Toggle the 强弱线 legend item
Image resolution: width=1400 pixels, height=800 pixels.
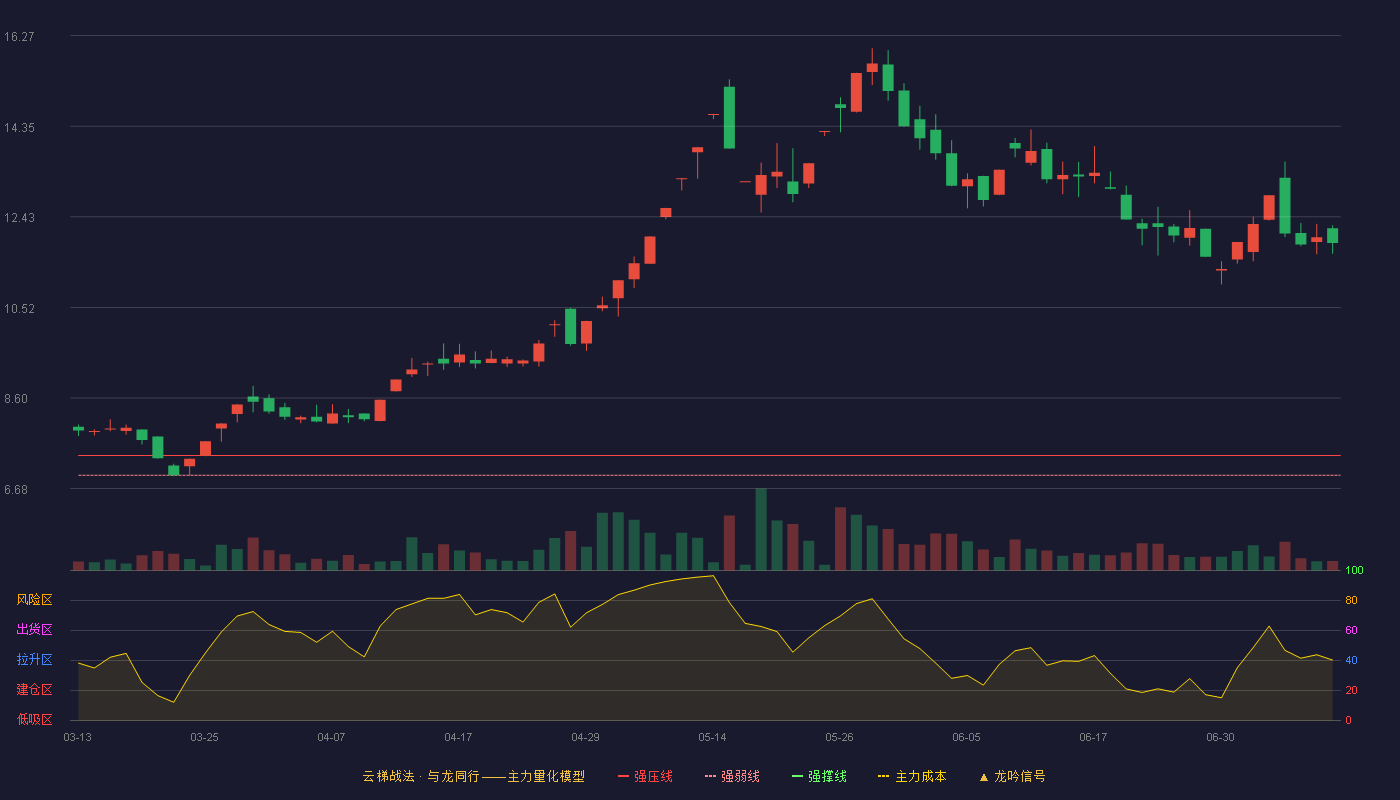(x=732, y=776)
